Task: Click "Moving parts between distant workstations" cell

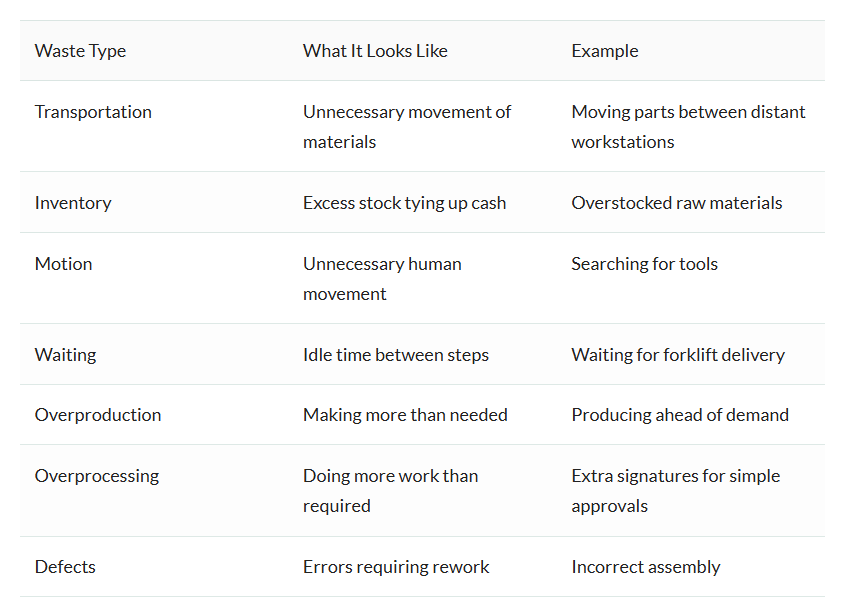Action: coord(688,127)
